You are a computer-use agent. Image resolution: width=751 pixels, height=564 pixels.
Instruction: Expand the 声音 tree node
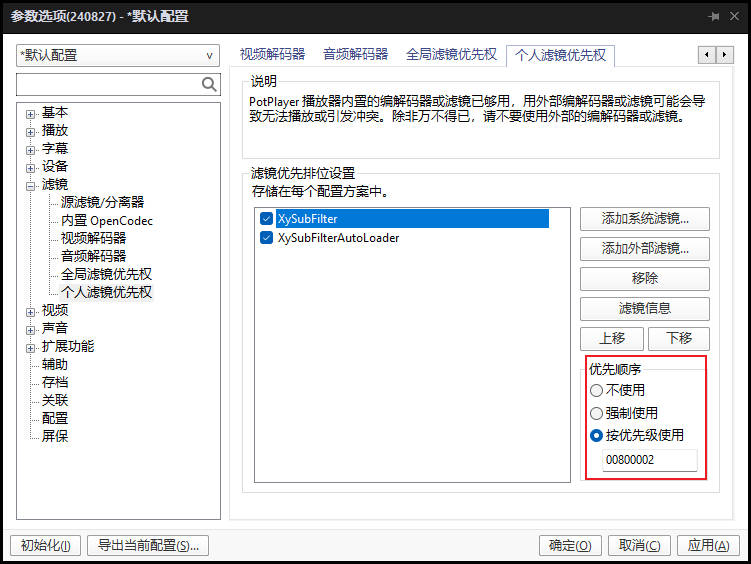(x=31, y=330)
